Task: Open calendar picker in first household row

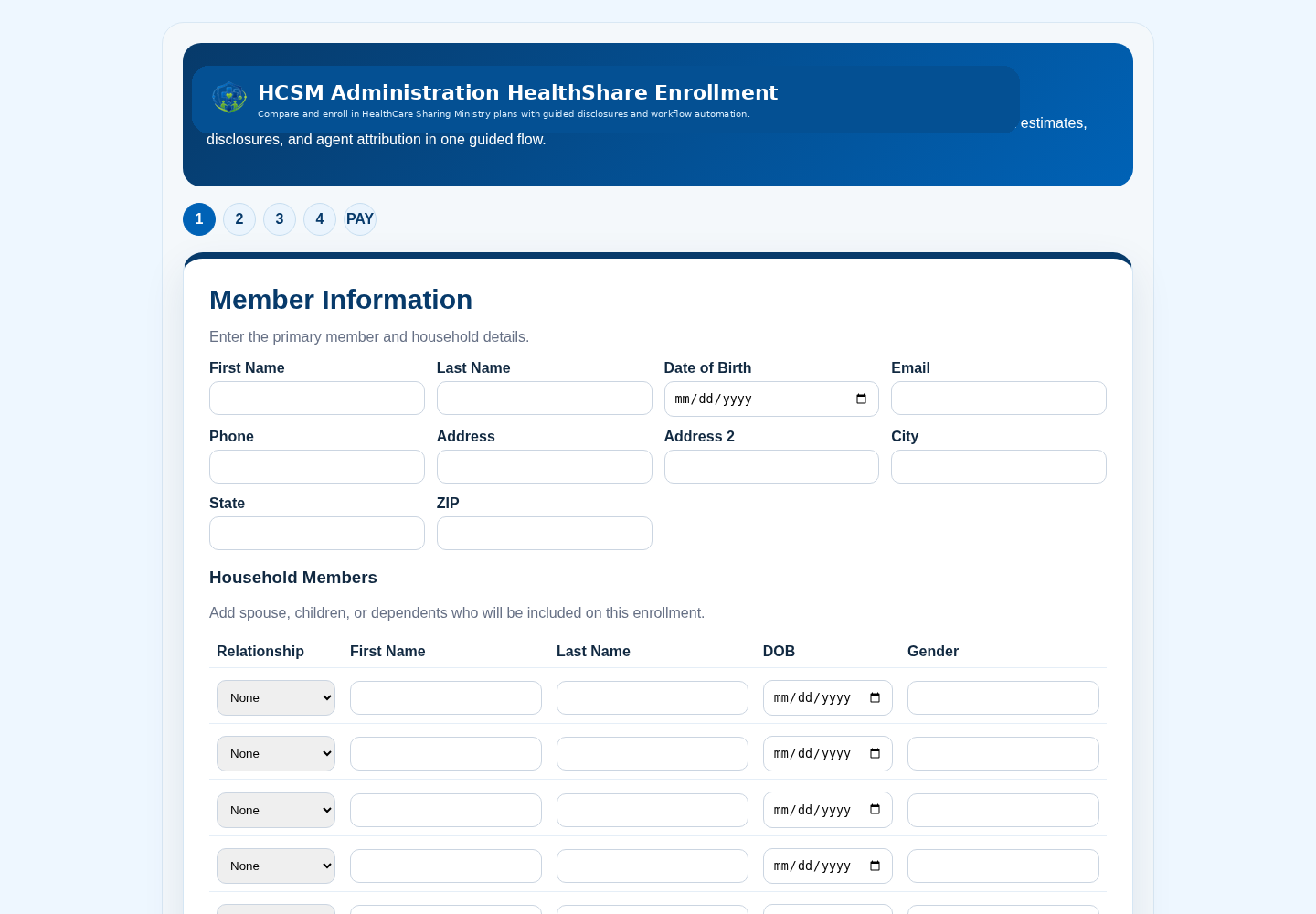Action: point(875,698)
